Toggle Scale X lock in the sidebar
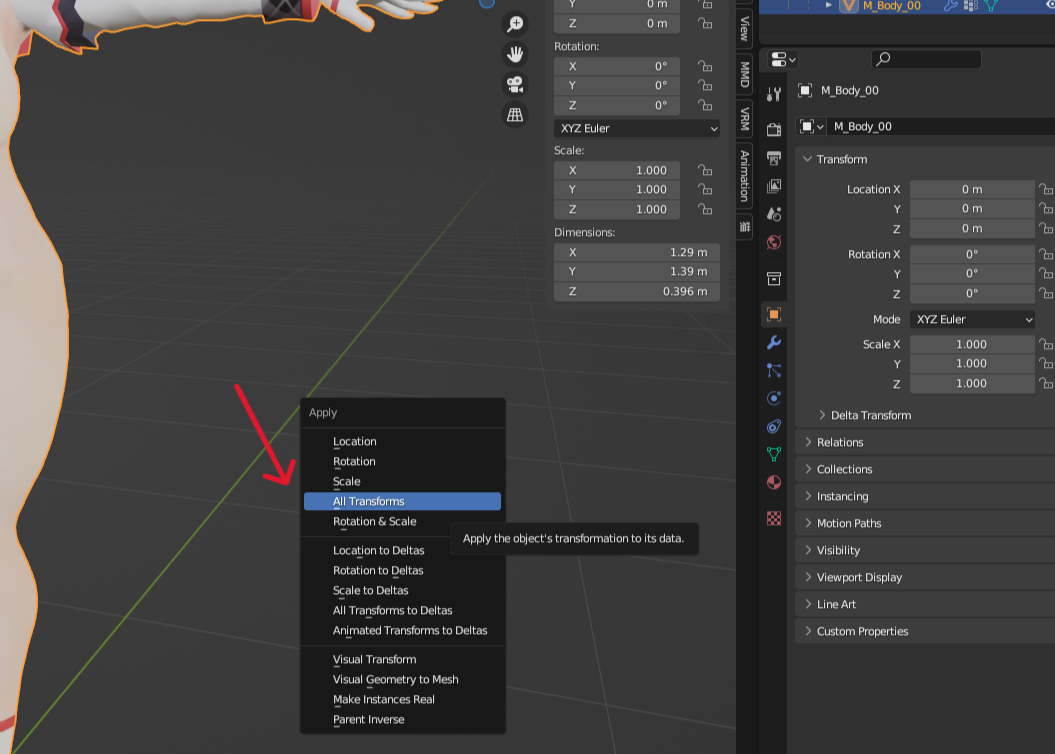 tap(705, 170)
